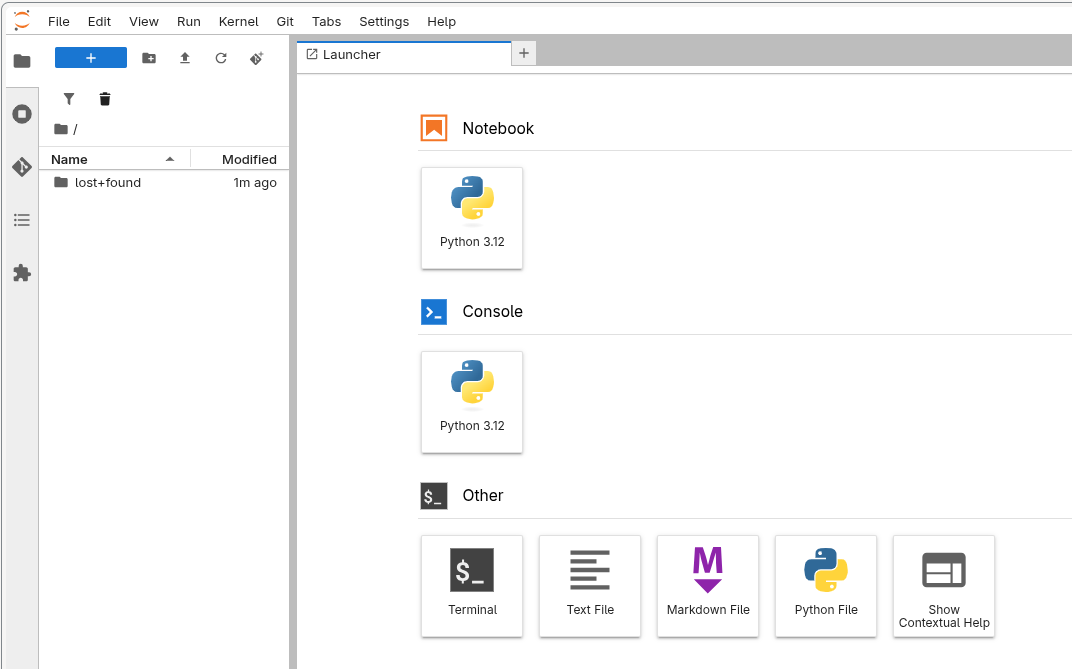1072x669 pixels.
Task: Refresh the file browser listing
Action: (x=221, y=58)
